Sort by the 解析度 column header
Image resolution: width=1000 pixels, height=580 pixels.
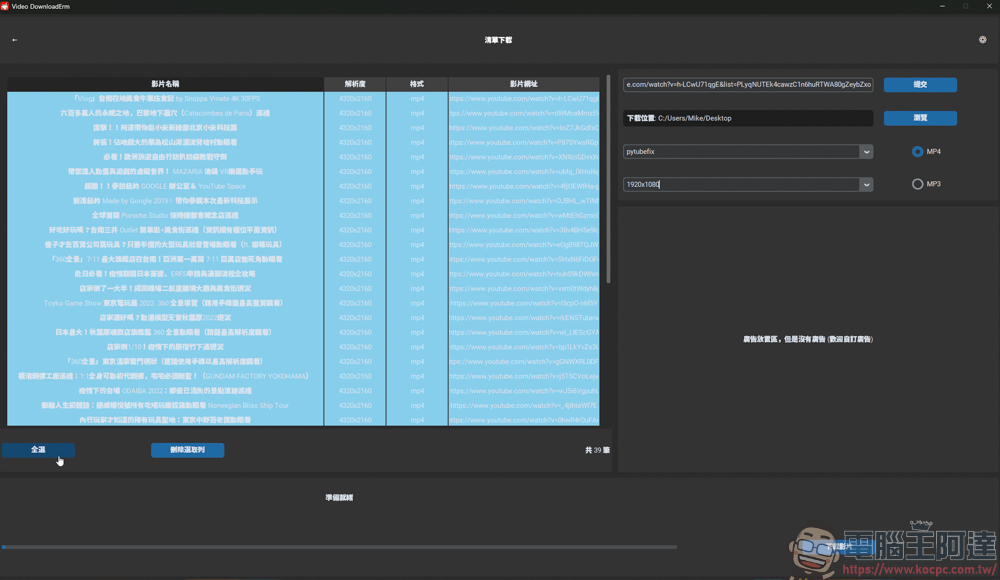[355, 84]
